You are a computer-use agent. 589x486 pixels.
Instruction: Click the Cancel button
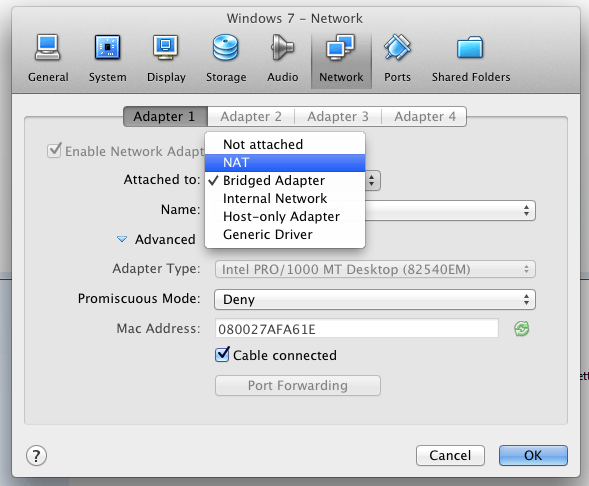coord(450,456)
